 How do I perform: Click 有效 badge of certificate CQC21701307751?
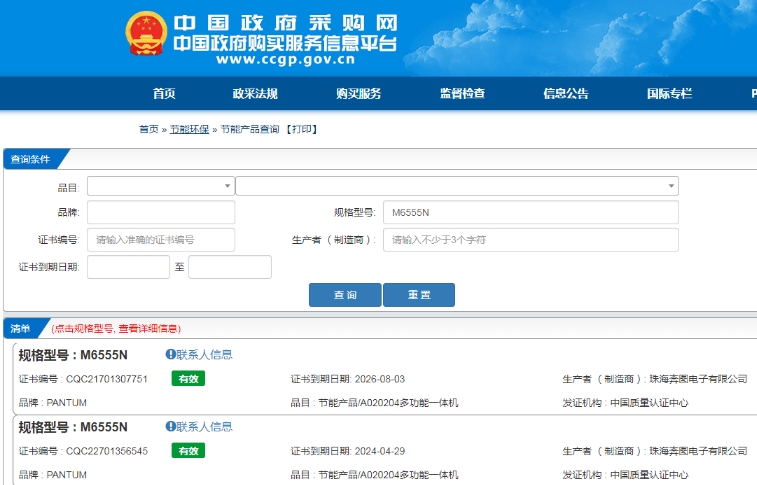coord(188,379)
